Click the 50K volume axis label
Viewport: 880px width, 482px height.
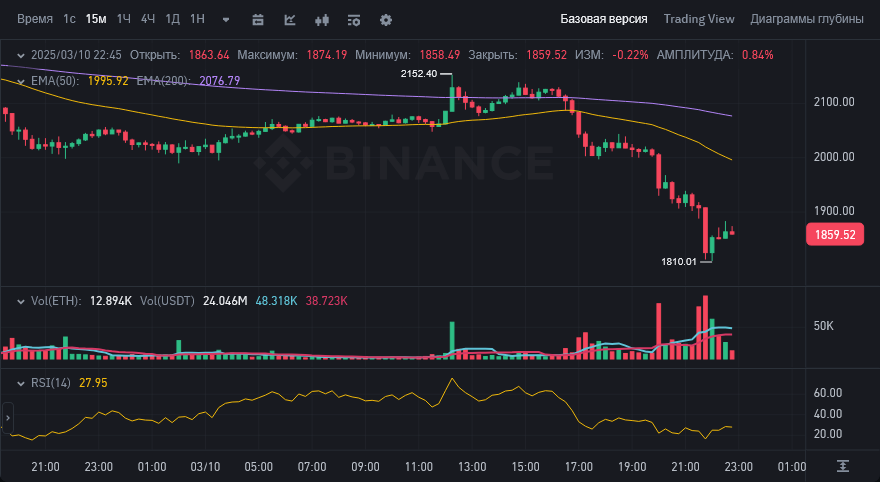click(823, 326)
